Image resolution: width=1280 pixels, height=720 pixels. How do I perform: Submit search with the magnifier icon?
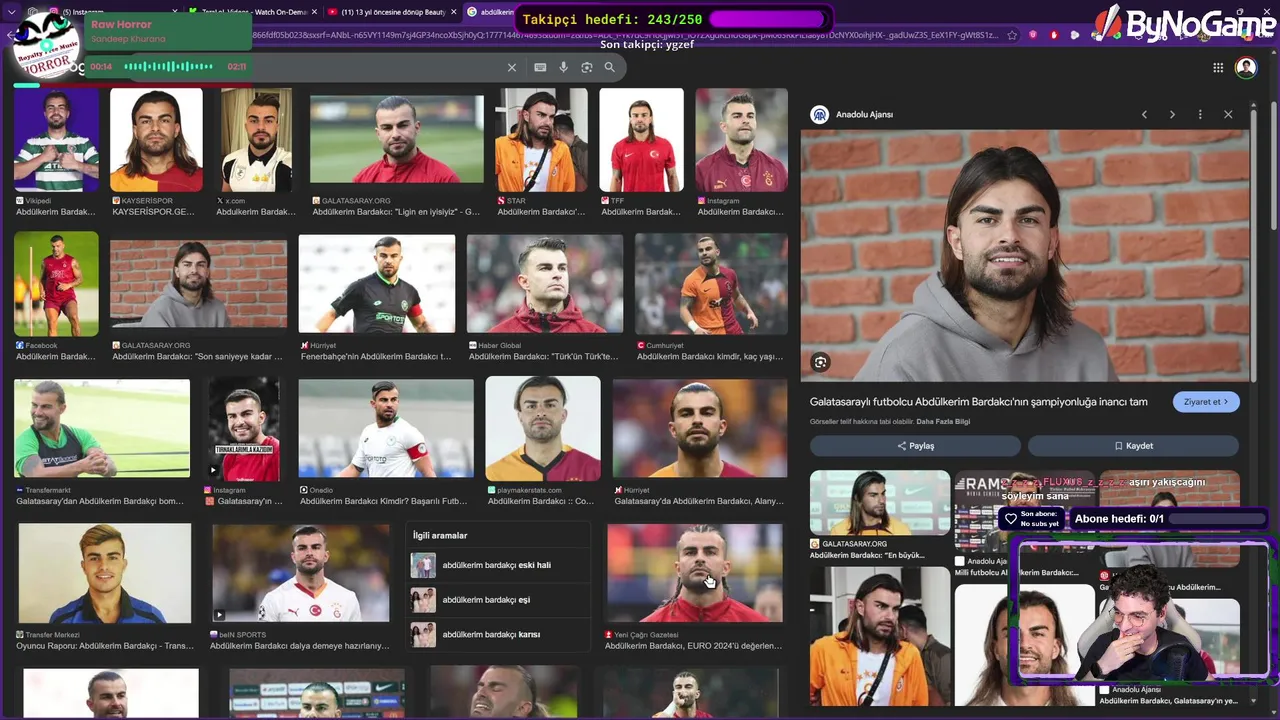pos(610,67)
